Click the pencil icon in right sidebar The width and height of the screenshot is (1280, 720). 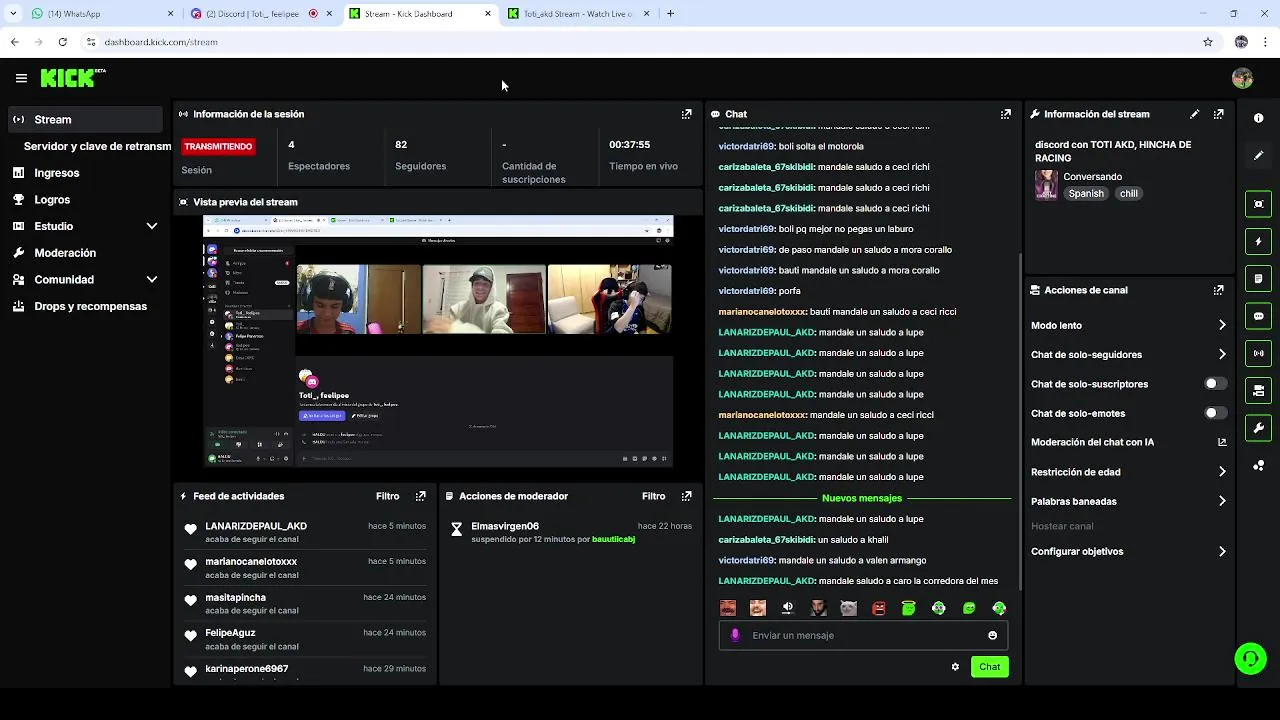[1258, 156]
